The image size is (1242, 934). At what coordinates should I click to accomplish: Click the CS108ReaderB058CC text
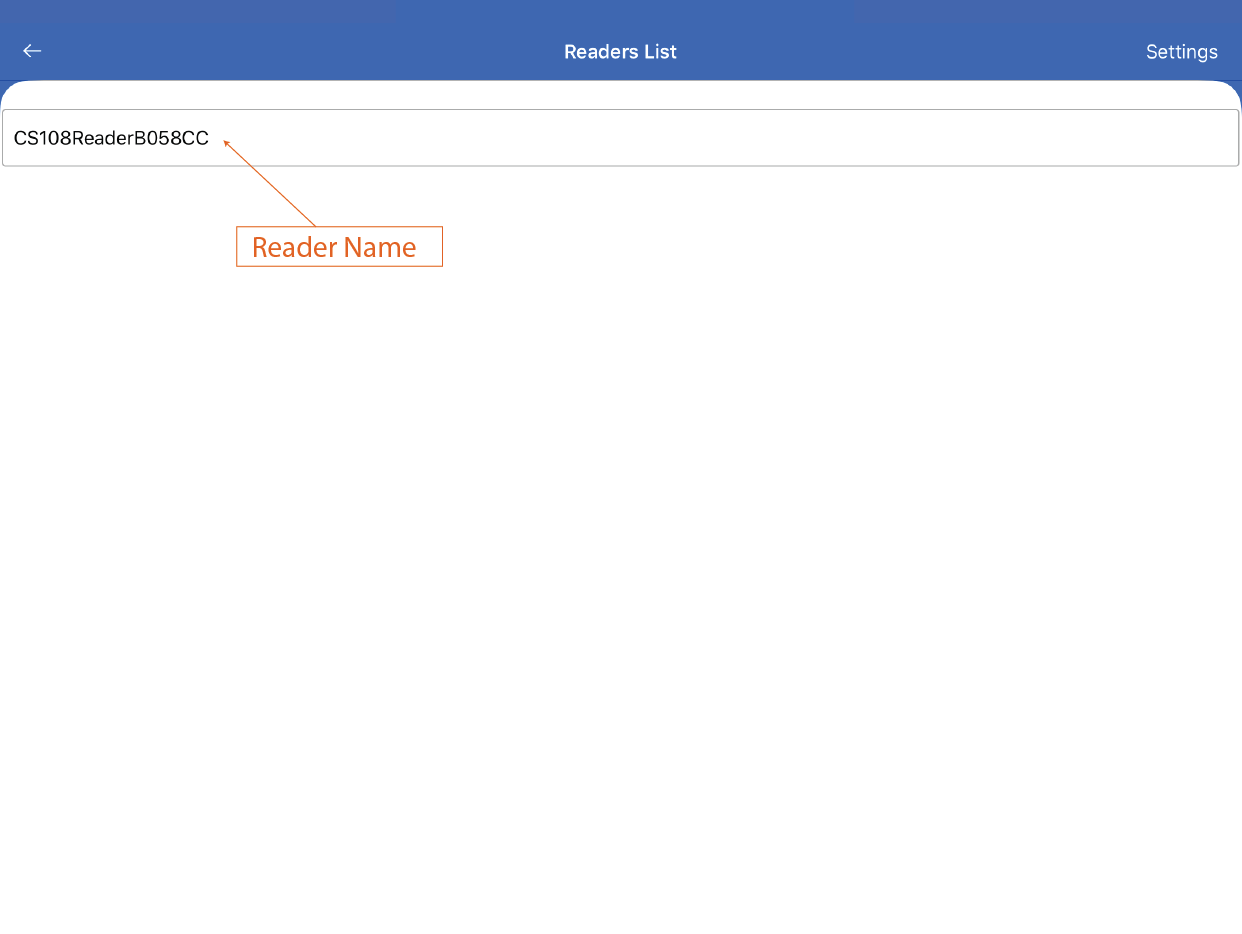click(111, 138)
